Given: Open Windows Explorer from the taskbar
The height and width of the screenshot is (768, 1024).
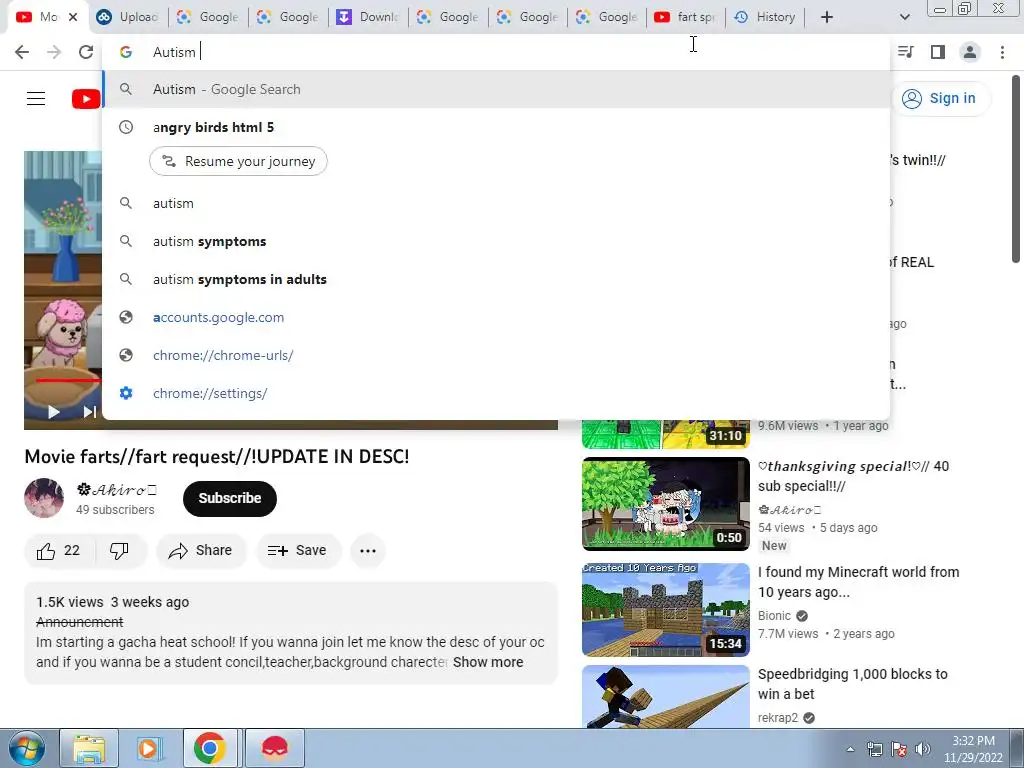Looking at the screenshot, I should [89, 748].
